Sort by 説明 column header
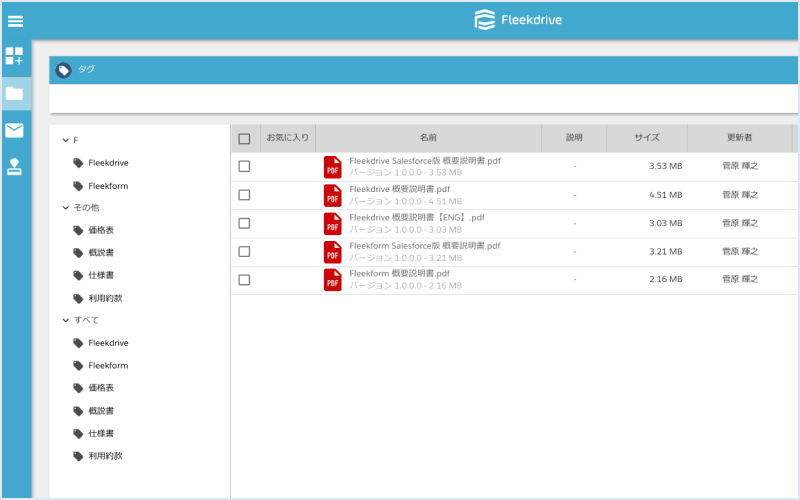800x500 pixels. pyautogui.click(x=574, y=138)
